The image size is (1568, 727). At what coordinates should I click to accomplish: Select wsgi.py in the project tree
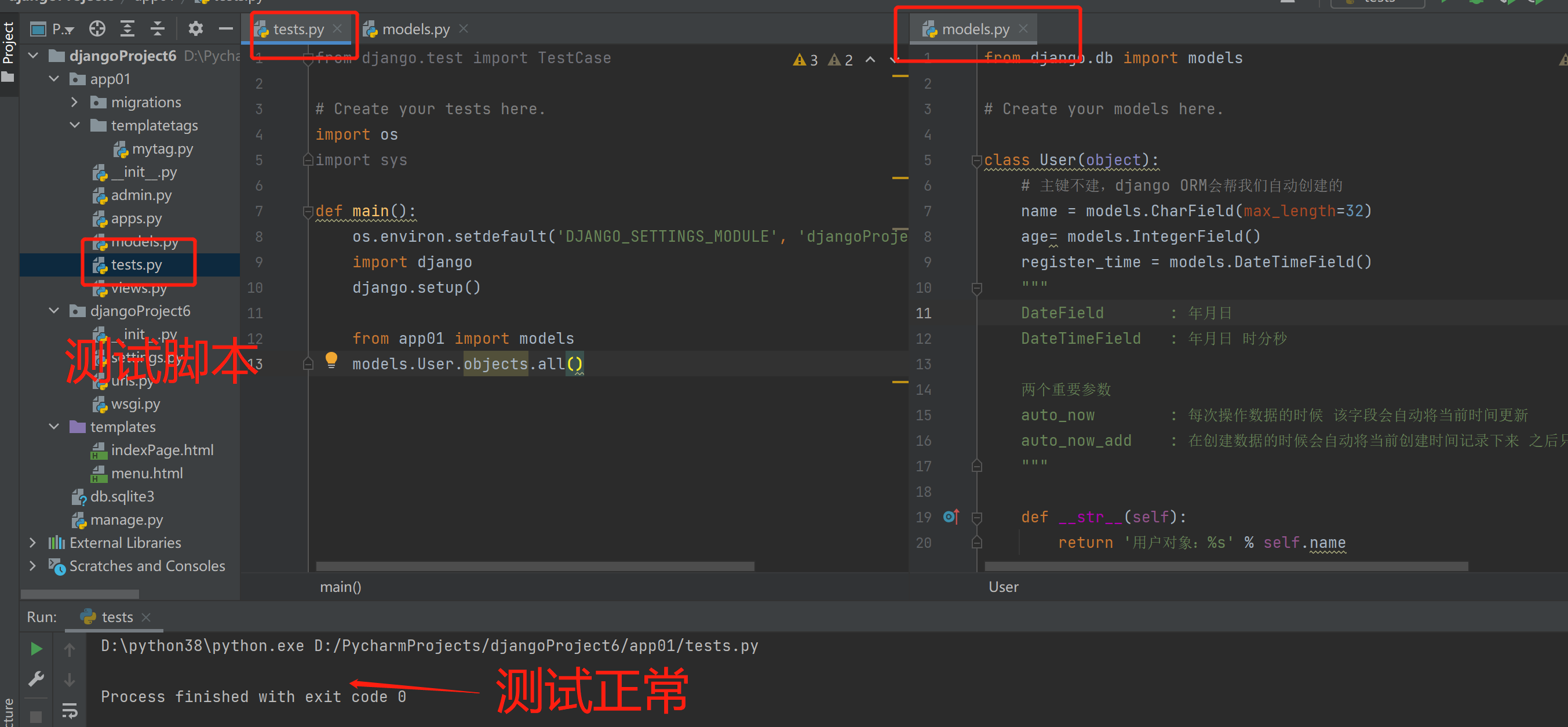click(x=126, y=404)
